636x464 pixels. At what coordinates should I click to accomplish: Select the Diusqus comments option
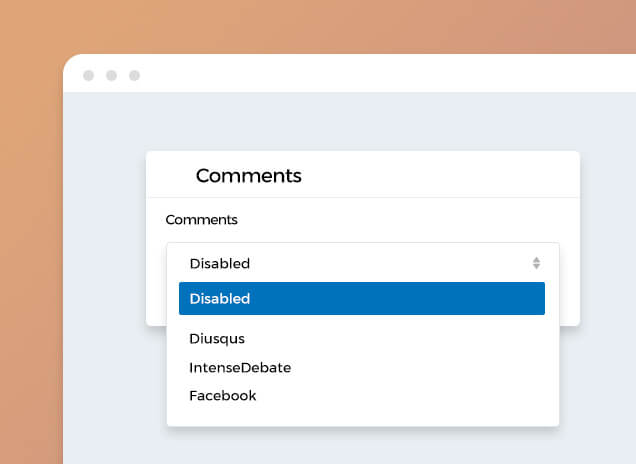(217, 339)
